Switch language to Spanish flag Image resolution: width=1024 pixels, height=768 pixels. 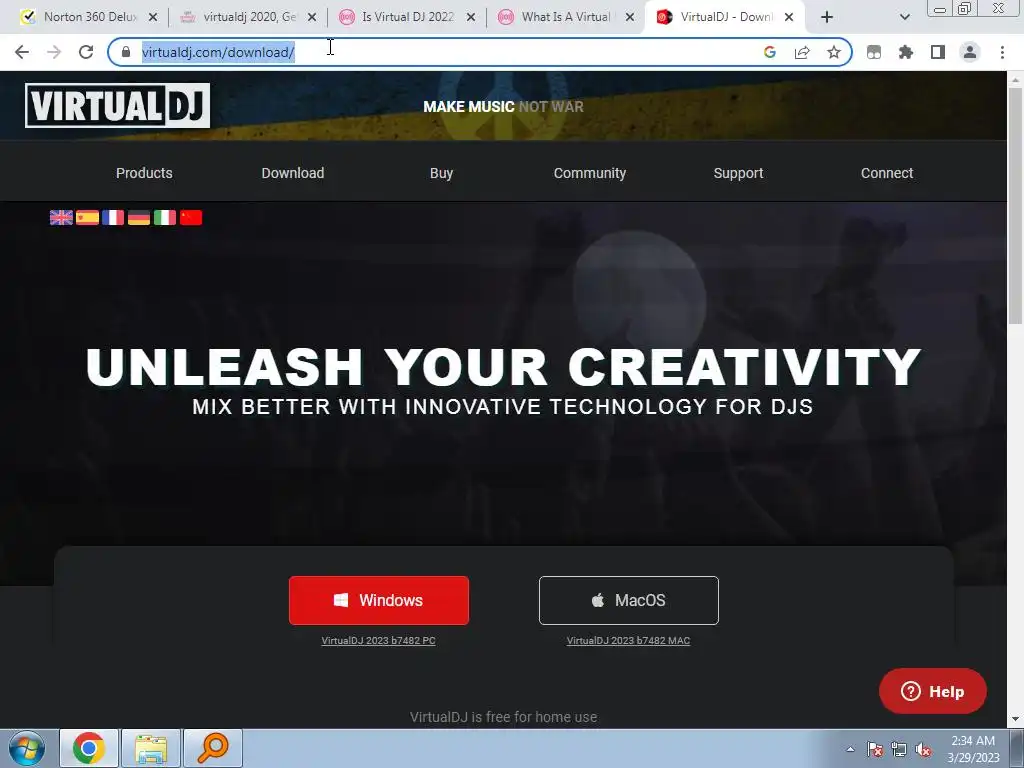point(88,217)
